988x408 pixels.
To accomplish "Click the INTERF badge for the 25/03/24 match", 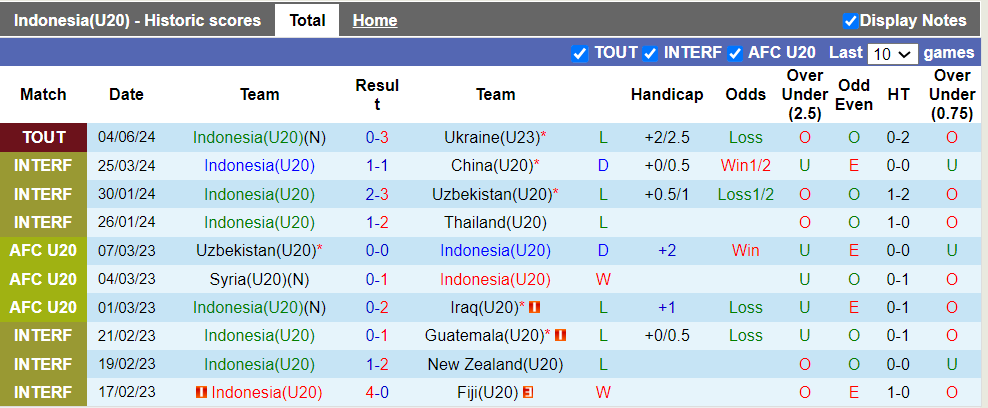I will coord(43,165).
